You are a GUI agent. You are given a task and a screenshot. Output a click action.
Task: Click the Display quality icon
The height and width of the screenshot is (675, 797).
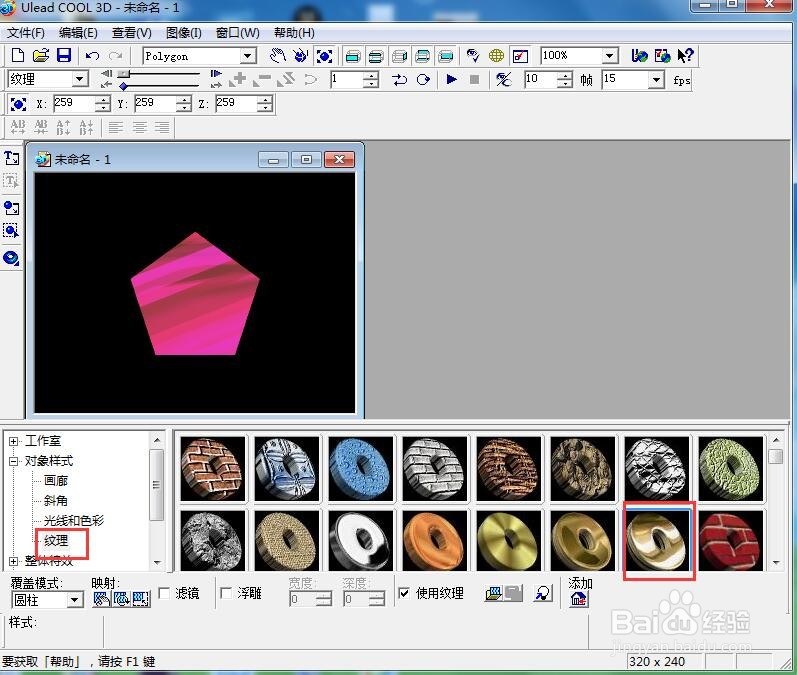point(473,55)
